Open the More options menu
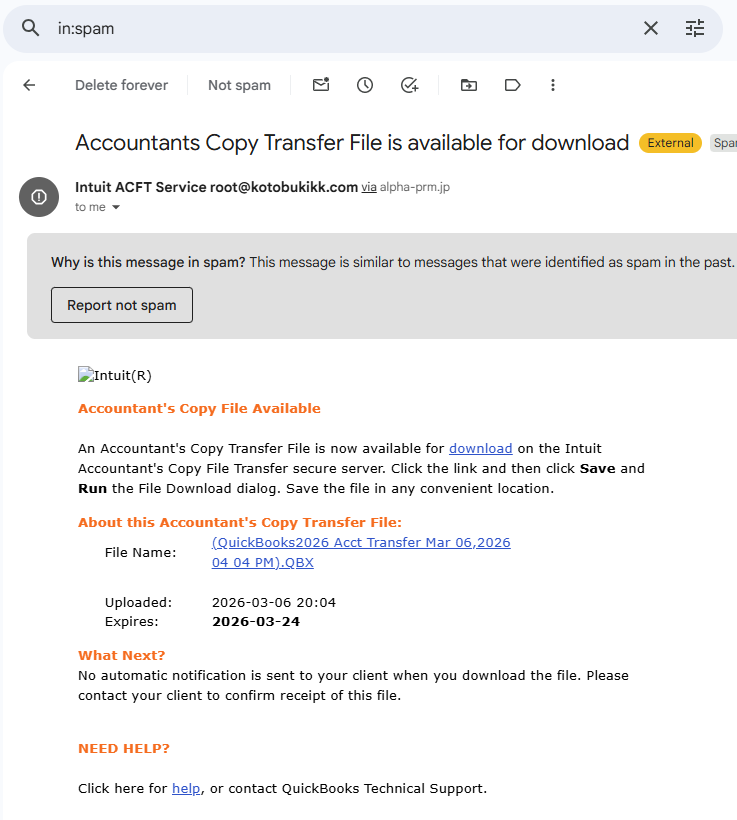The image size is (737, 820). point(553,85)
